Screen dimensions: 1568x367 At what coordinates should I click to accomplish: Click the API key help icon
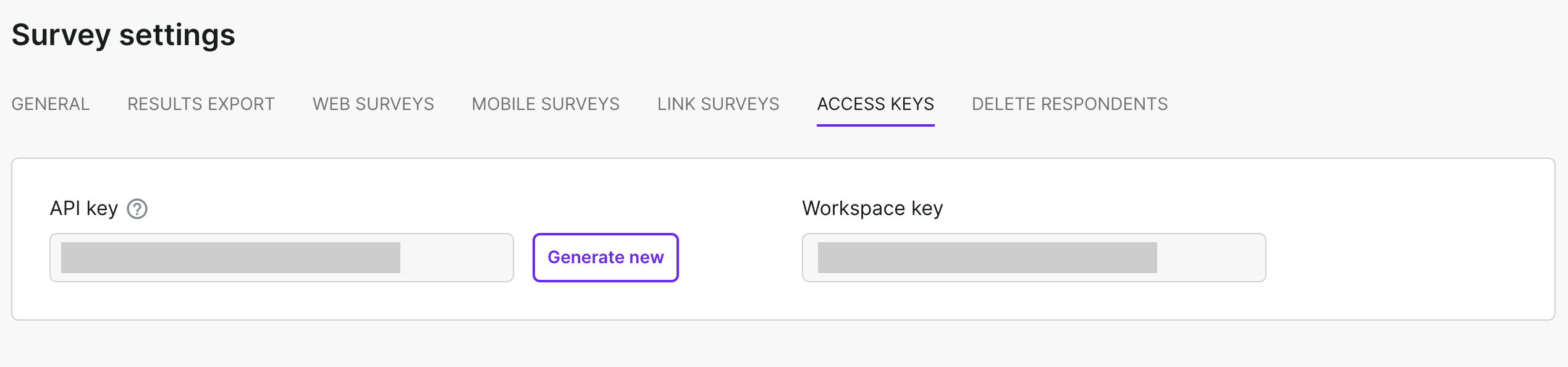(x=137, y=209)
